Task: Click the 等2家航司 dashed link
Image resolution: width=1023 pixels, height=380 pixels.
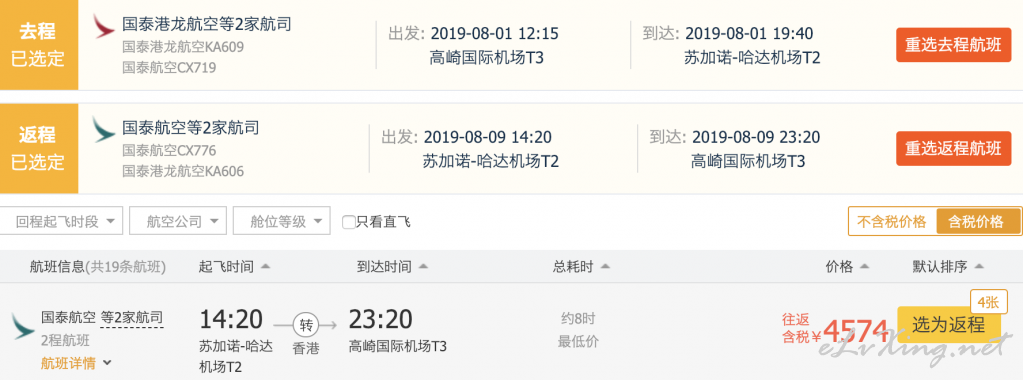Action: pos(131,319)
